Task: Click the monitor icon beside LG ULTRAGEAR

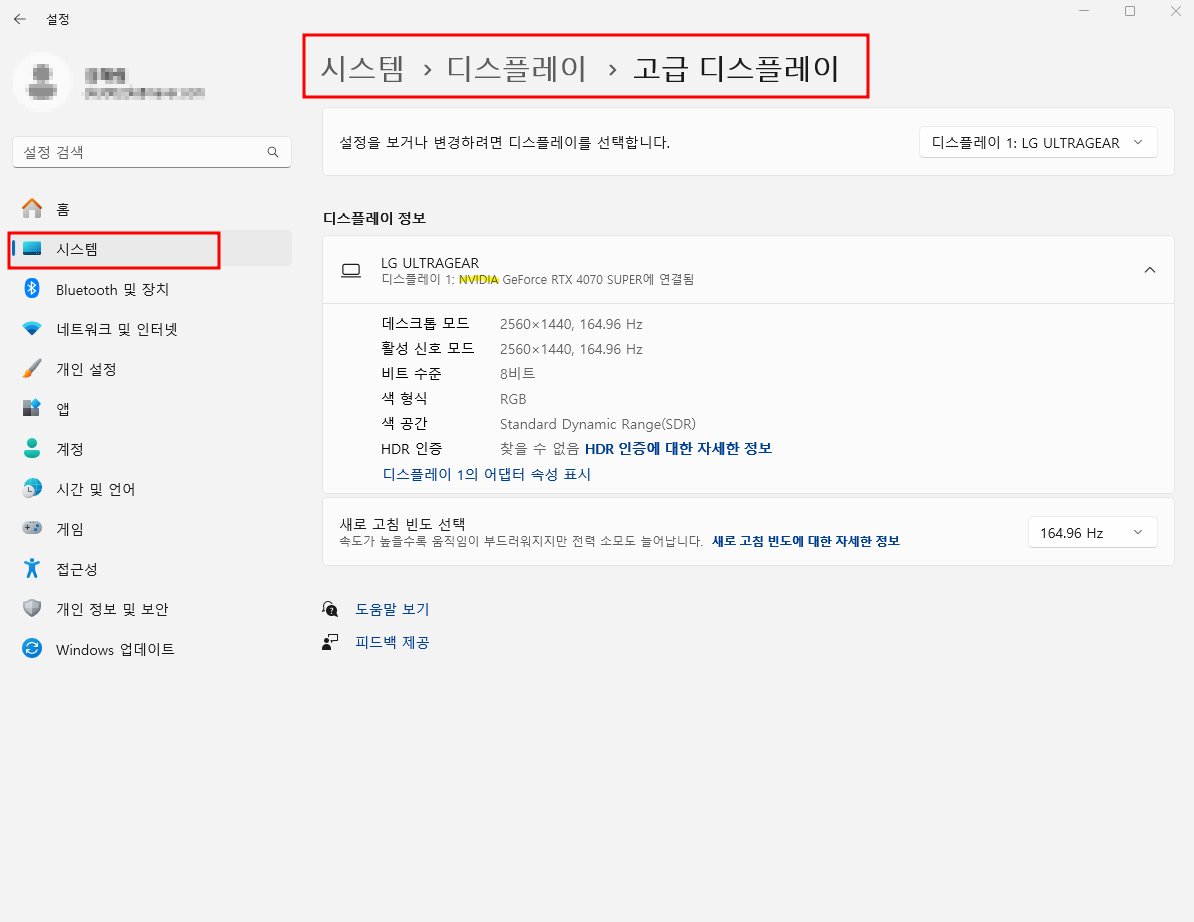Action: pyautogui.click(x=351, y=270)
